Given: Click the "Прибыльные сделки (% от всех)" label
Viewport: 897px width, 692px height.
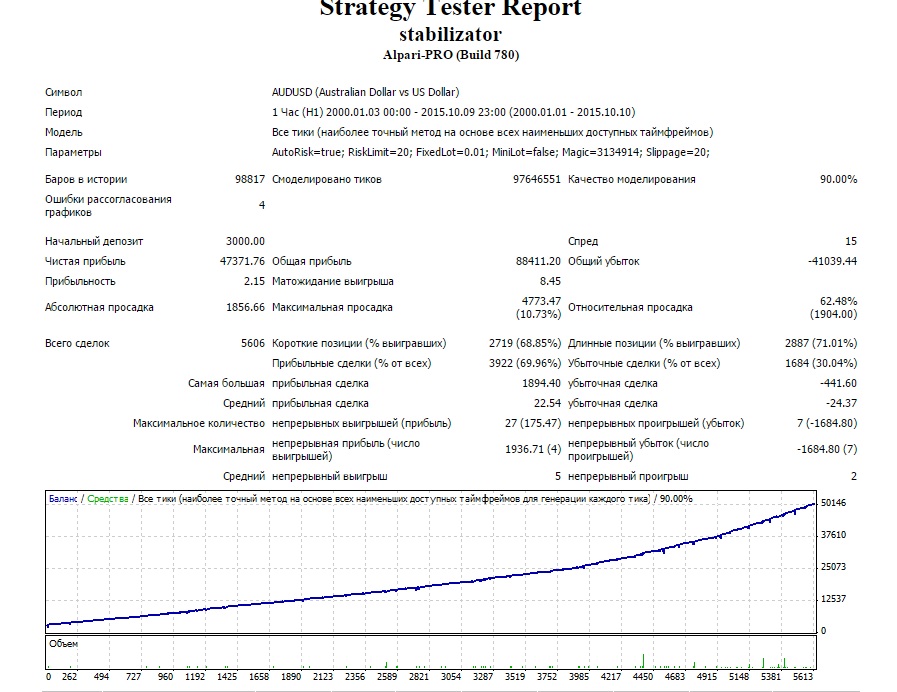Looking at the screenshot, I should (x=352, y=363).
